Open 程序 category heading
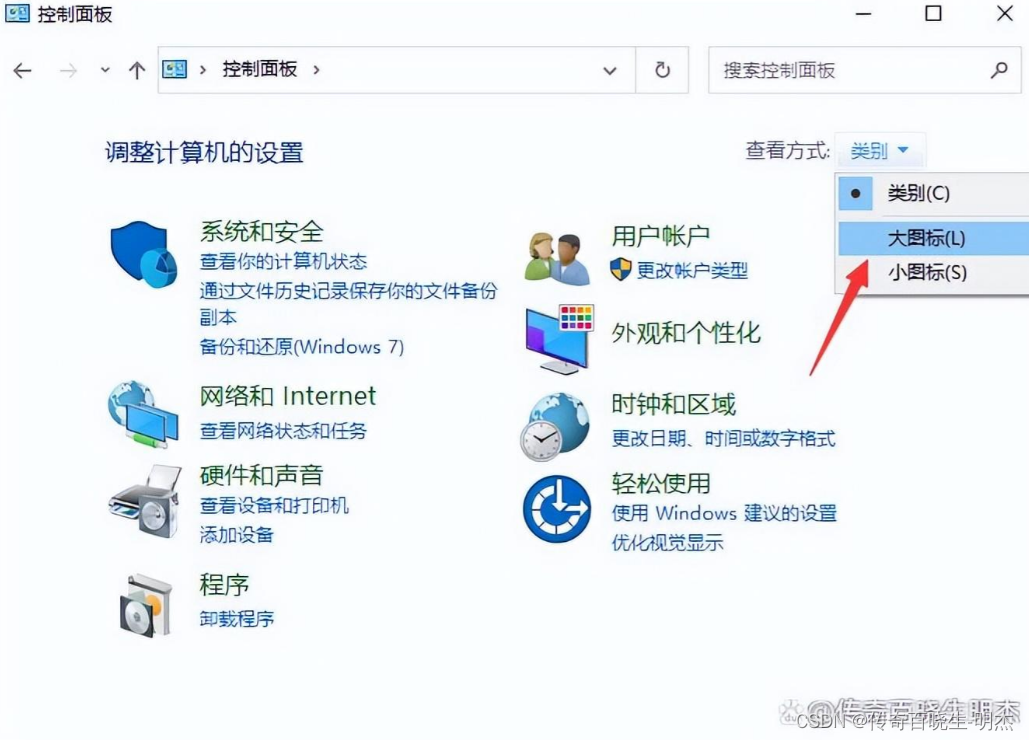Viewport: 1029px width, 740px height. [x=224, y=585]
